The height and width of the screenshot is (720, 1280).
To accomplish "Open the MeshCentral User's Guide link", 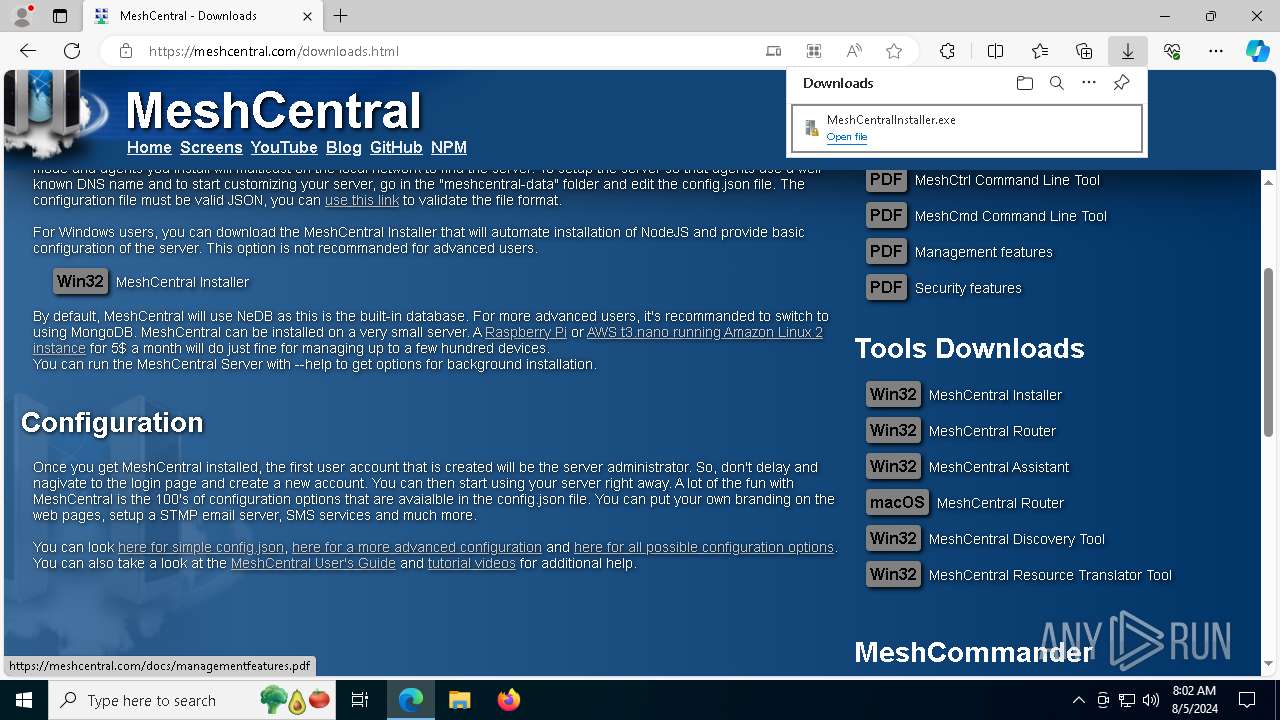I will [313, 563].
